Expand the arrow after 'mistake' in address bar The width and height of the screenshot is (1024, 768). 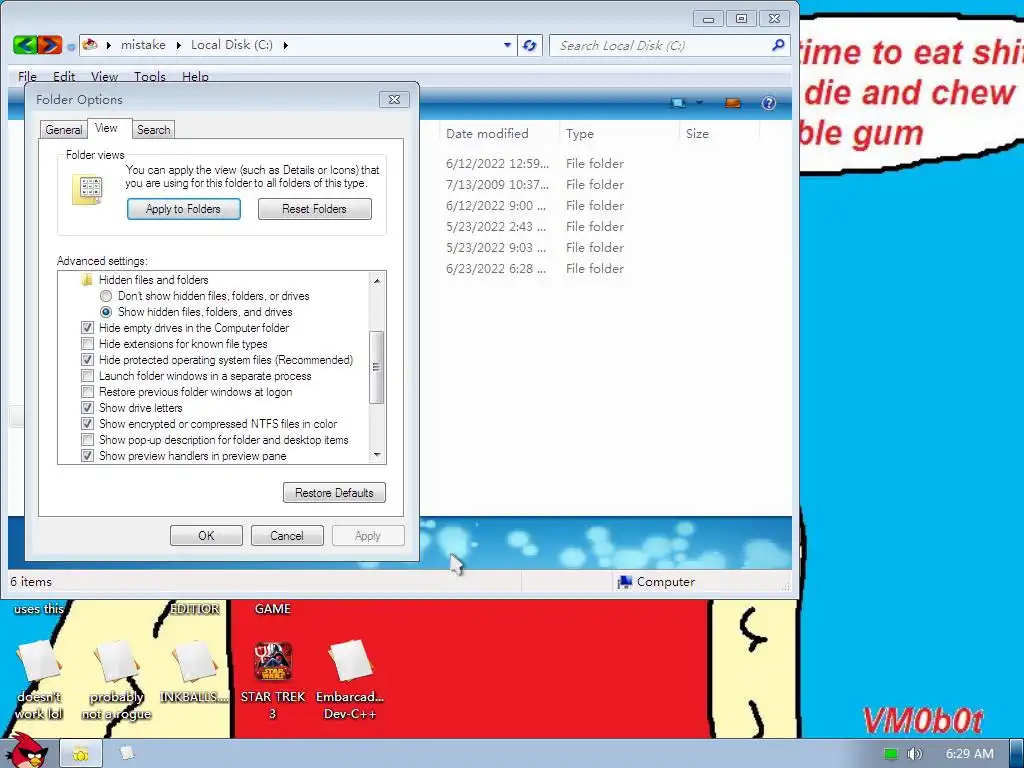click(179, 45)
